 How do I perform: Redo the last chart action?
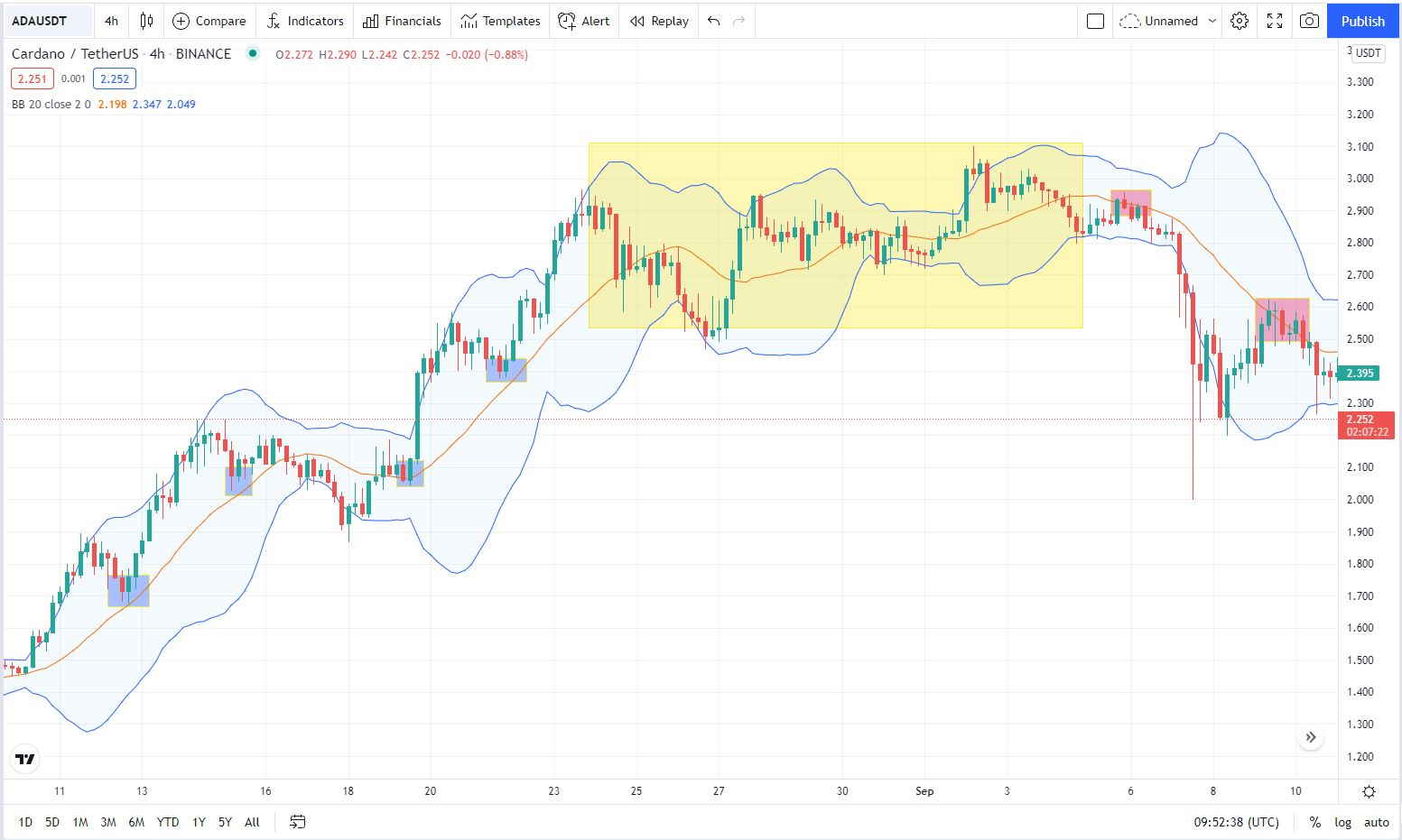(739, 21)
